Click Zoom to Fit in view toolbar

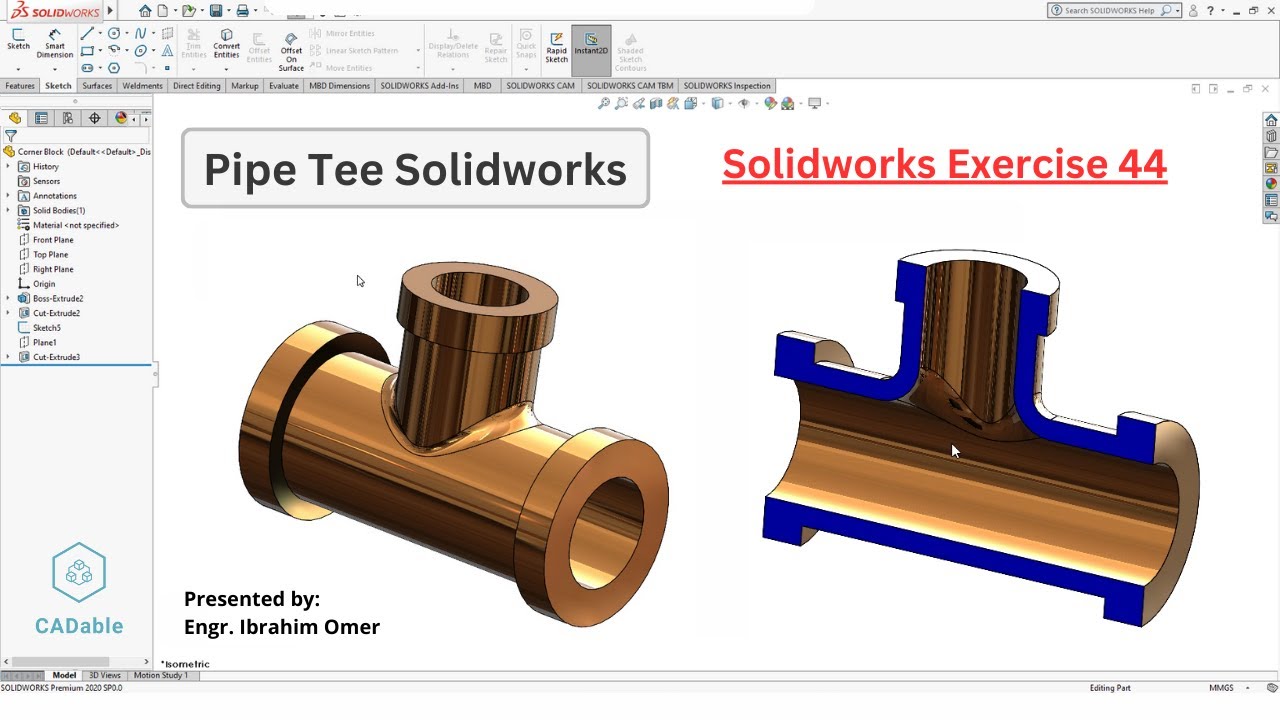[x=604, y=103]
